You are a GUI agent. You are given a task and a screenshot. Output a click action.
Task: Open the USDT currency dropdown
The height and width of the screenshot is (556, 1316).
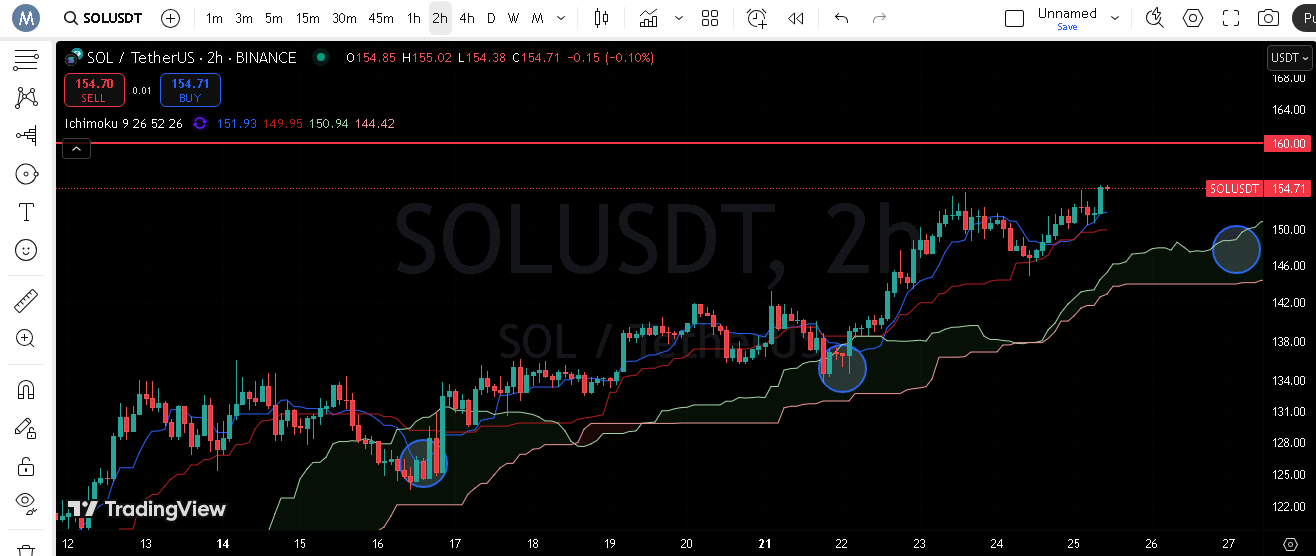tap(1288, 58)
